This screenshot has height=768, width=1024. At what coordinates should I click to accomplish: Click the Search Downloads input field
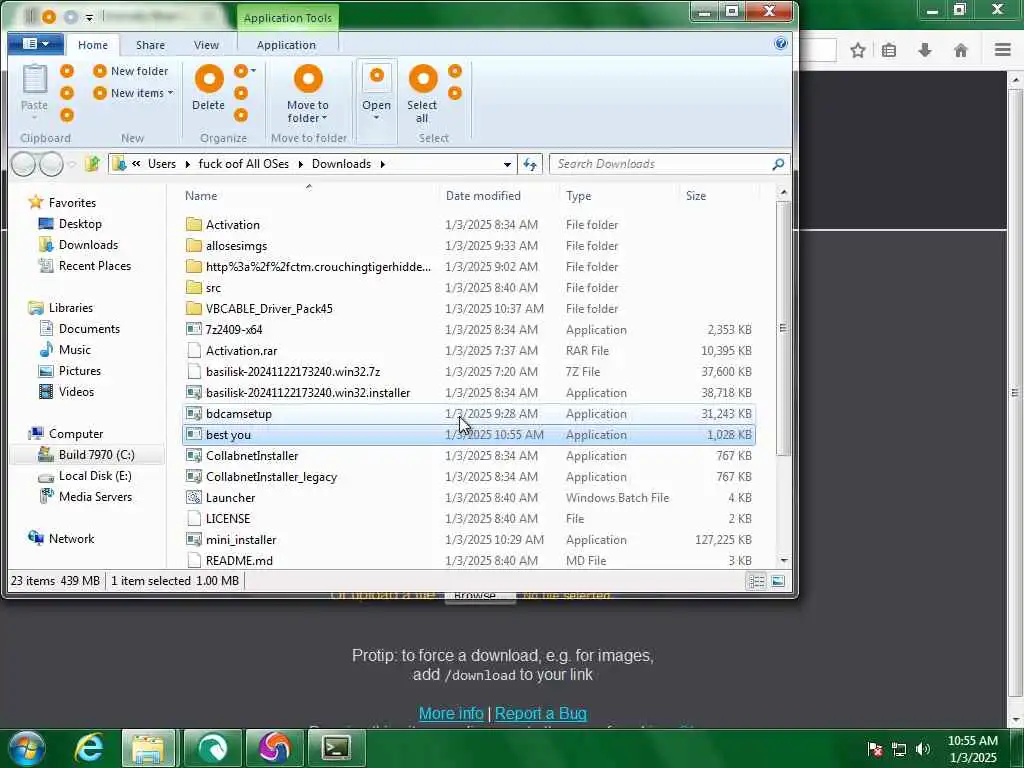tap(660, 164)
